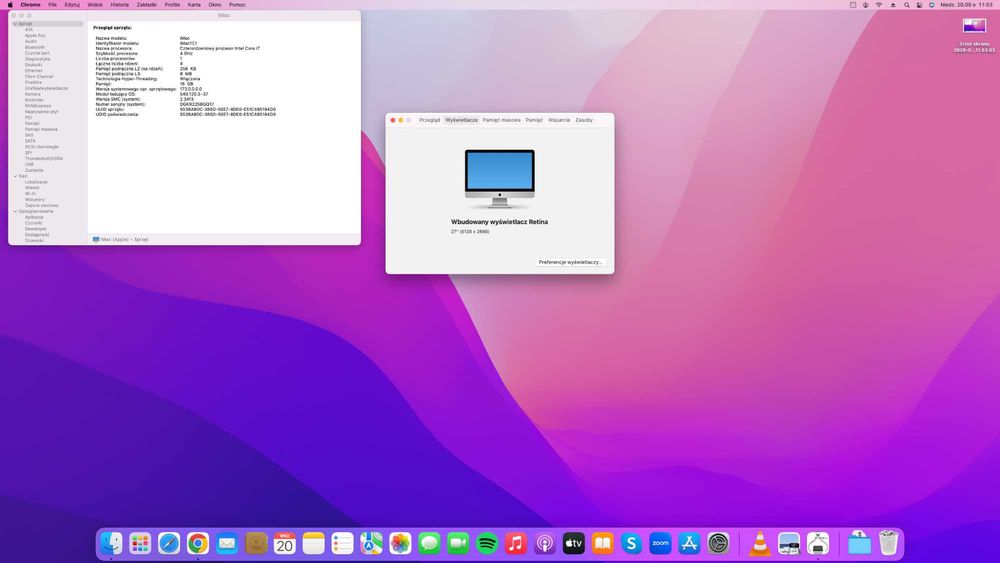Open the Maps app in Dock
Screen dimensions: 1000x563
[x=371, y=543]
